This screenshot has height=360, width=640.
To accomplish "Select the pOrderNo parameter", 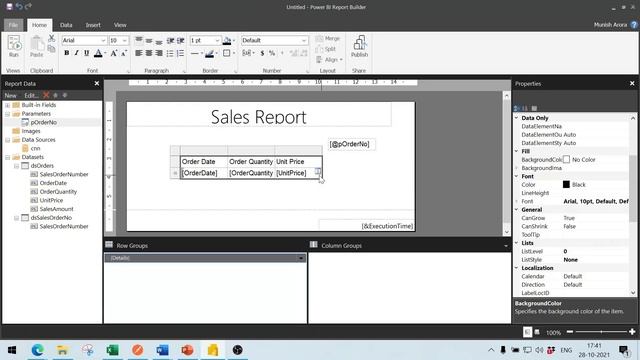I will [44, 122].
